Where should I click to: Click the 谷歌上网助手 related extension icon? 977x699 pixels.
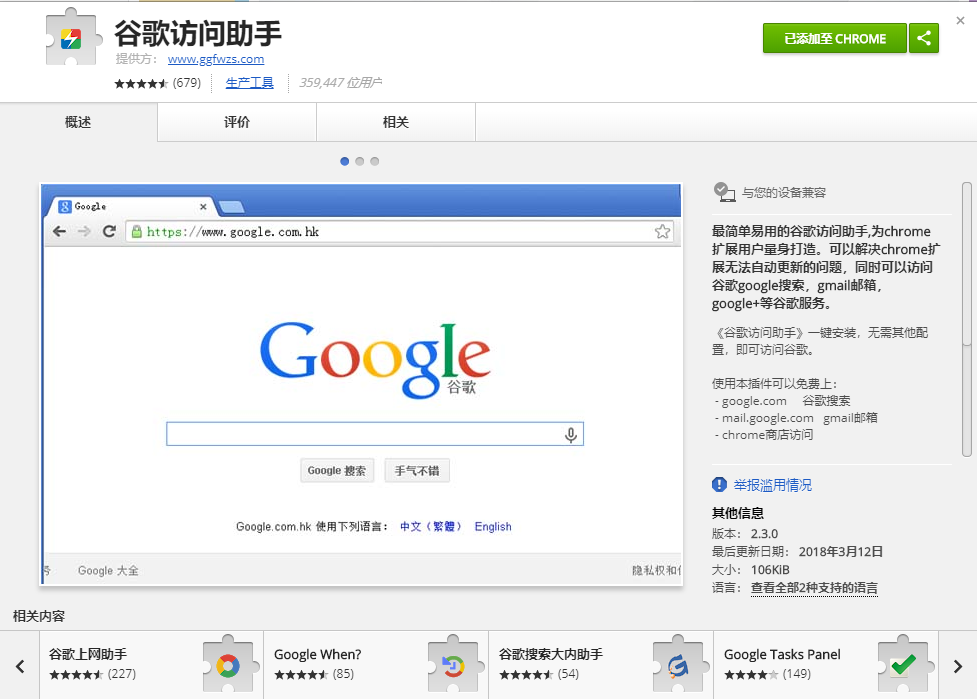click(228, 664)
